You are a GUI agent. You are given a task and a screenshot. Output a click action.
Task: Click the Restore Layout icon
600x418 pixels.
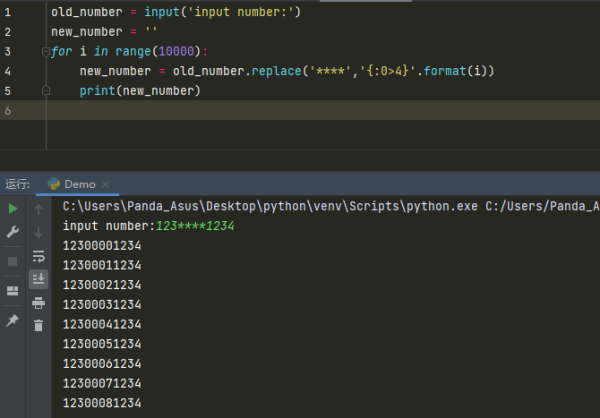click(12, 291)
